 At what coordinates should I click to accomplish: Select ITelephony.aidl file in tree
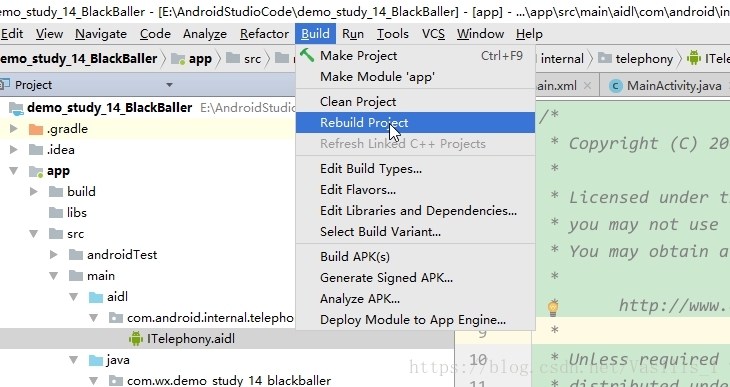(191, 339)
